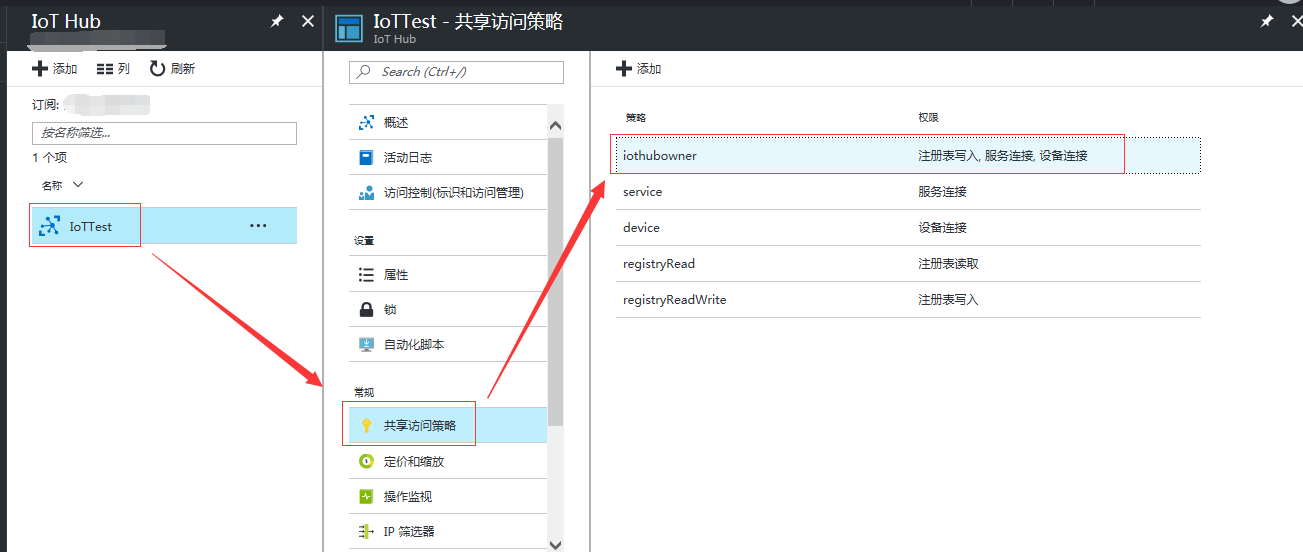Open 定价和缩放 pricing and scale

pyautogui.click(x=449, y=461)
